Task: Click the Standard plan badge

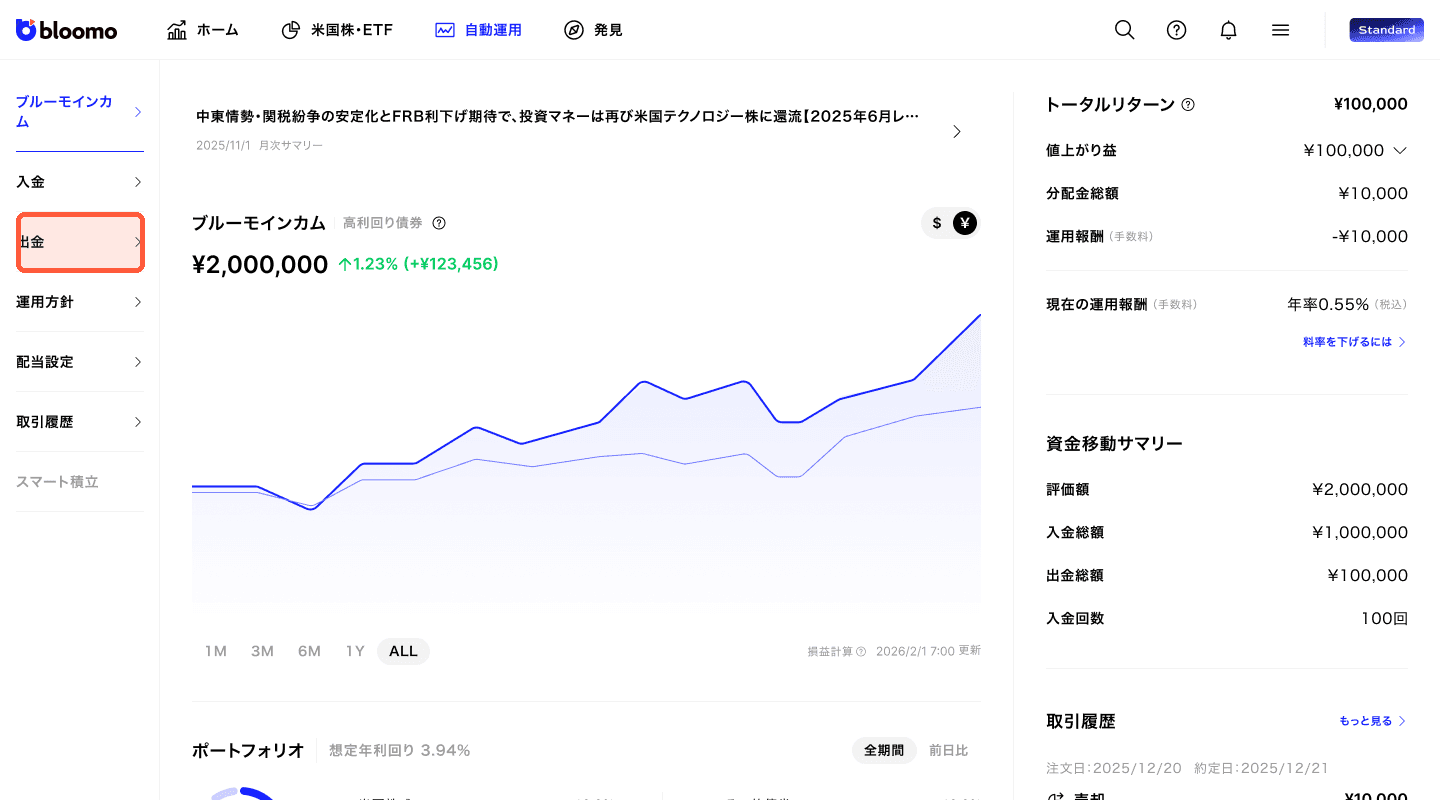Action: [x=1386, y=30]
